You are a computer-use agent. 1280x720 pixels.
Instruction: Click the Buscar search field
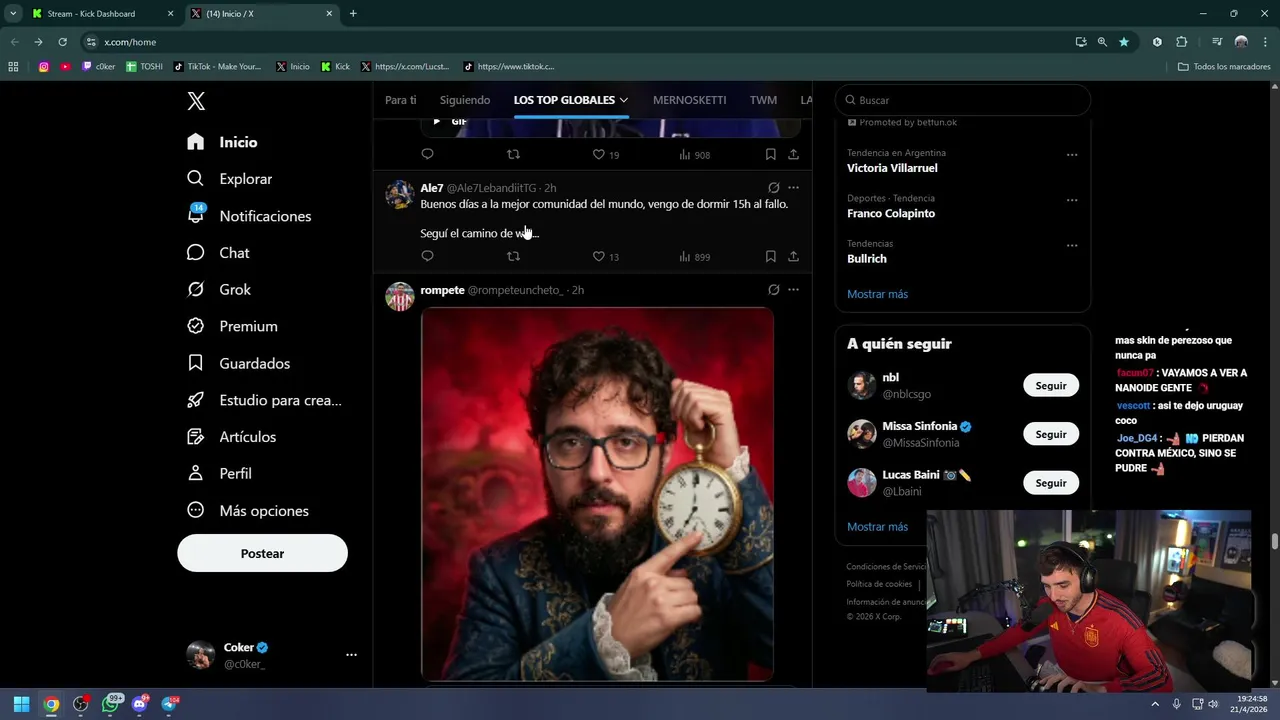pyautogui.click(x=962, y=100)
